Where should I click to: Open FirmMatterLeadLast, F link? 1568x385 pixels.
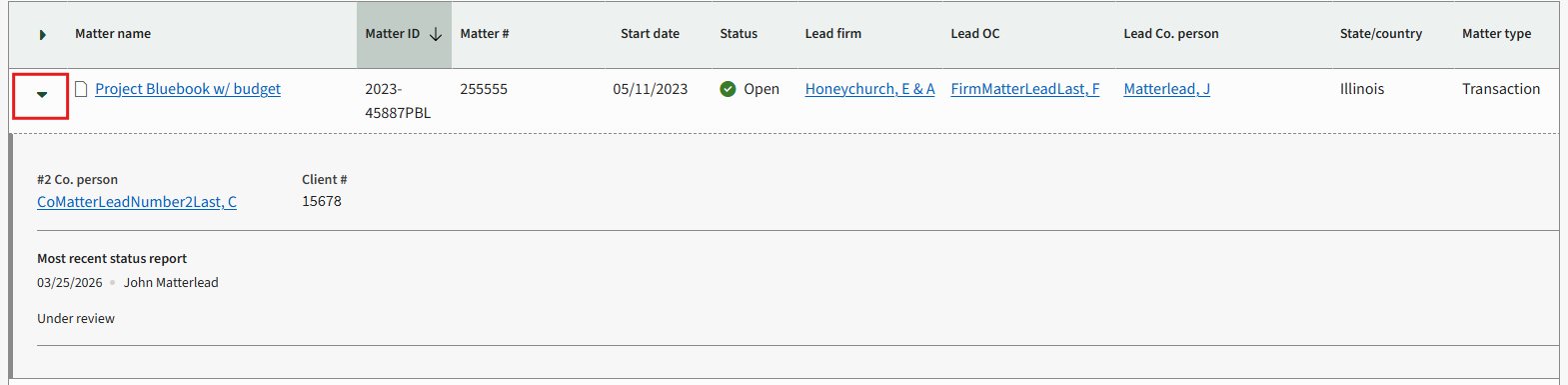[x=1024, y=89]
